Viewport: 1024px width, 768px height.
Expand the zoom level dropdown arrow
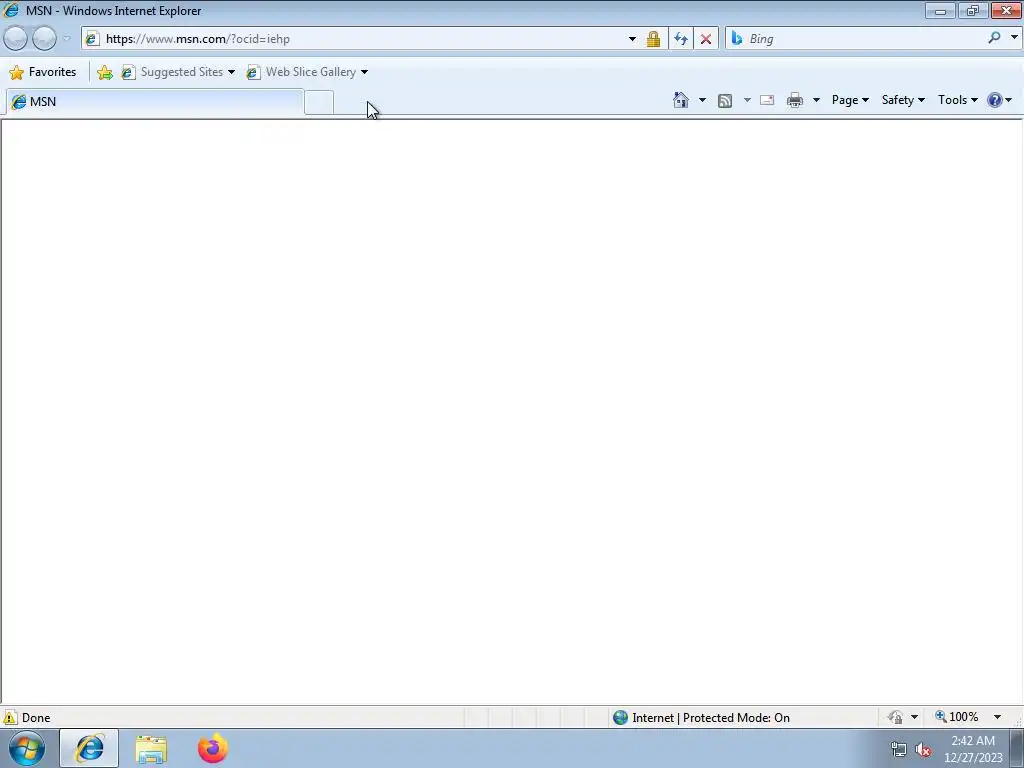point(997,717)
